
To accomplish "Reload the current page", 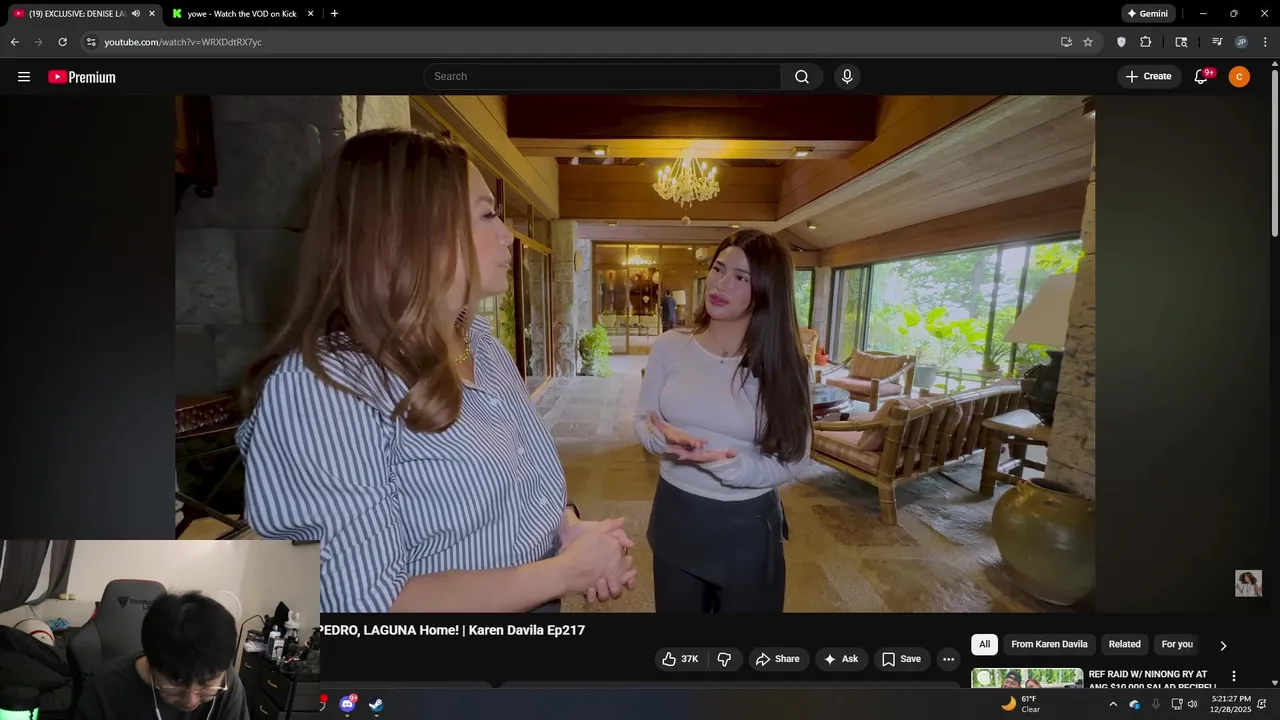I will click(x=62, y=42).
